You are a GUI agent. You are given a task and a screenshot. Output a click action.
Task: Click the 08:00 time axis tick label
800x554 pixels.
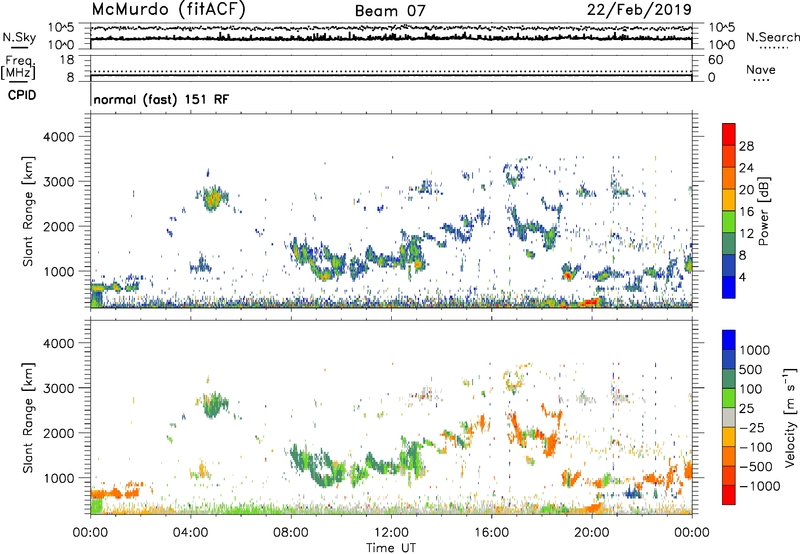click(x=291, y=533)
